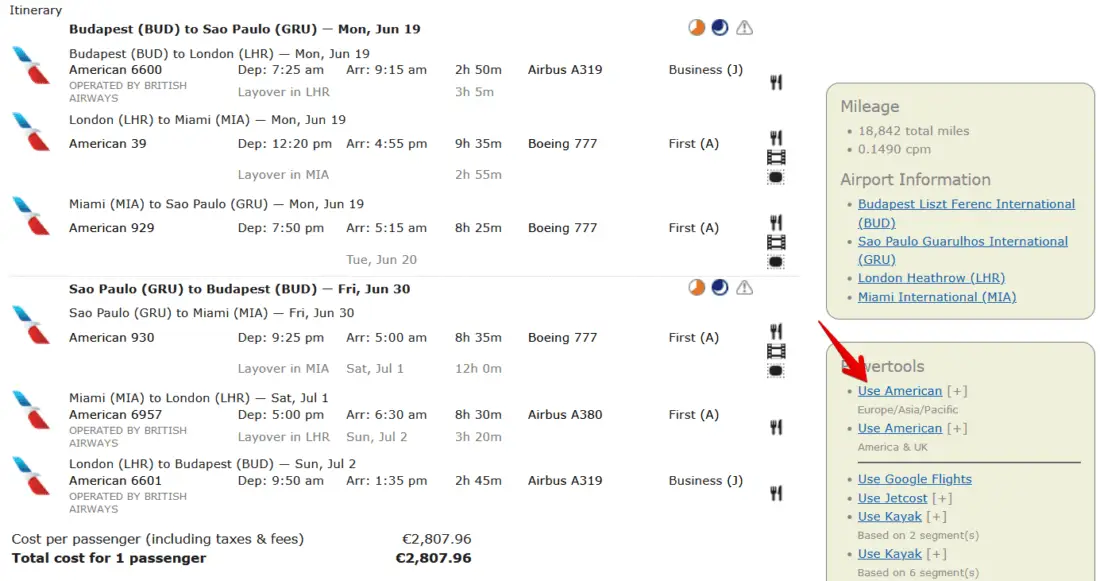Click the orange on-time icon for the outbound trip
Screen dimensions: 1100x581
click(x=697, y=28)
